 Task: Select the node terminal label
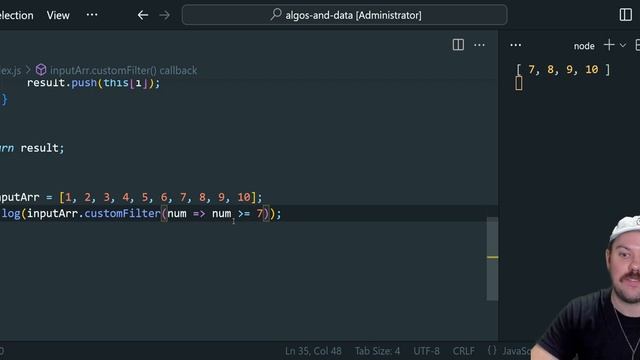(584, 46)
